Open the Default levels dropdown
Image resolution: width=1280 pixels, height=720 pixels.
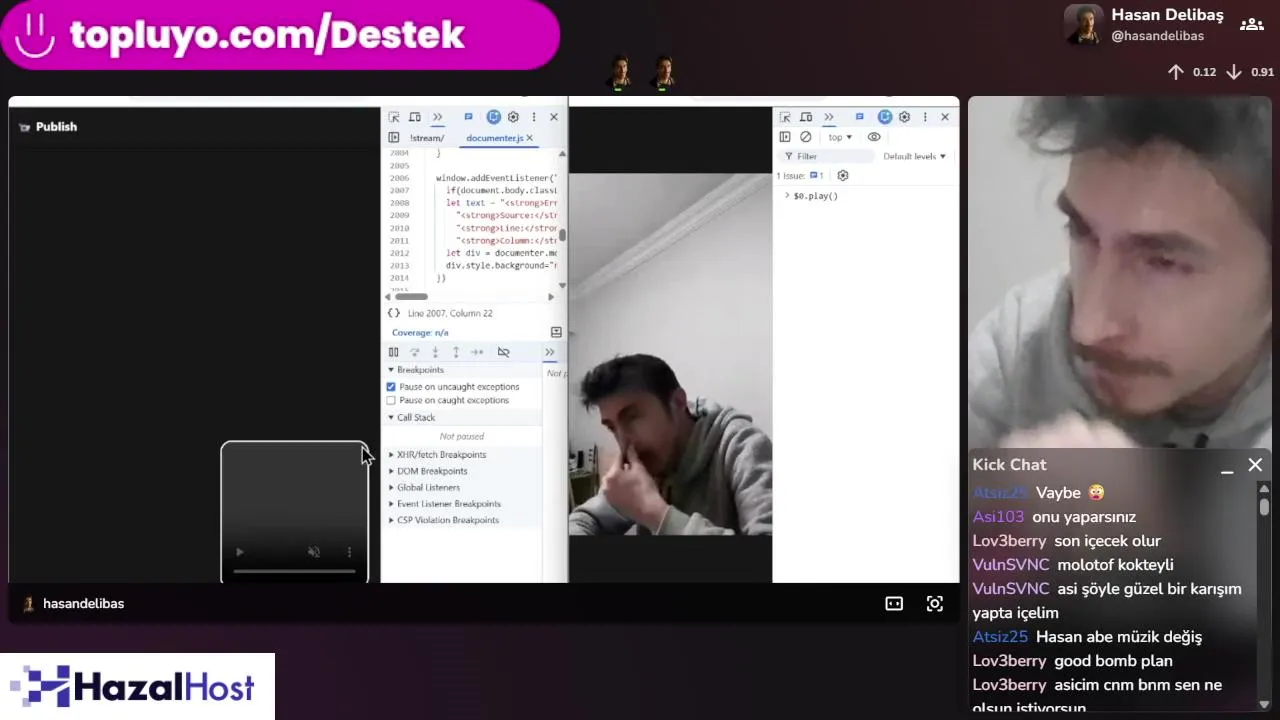(x=914, y=156)
